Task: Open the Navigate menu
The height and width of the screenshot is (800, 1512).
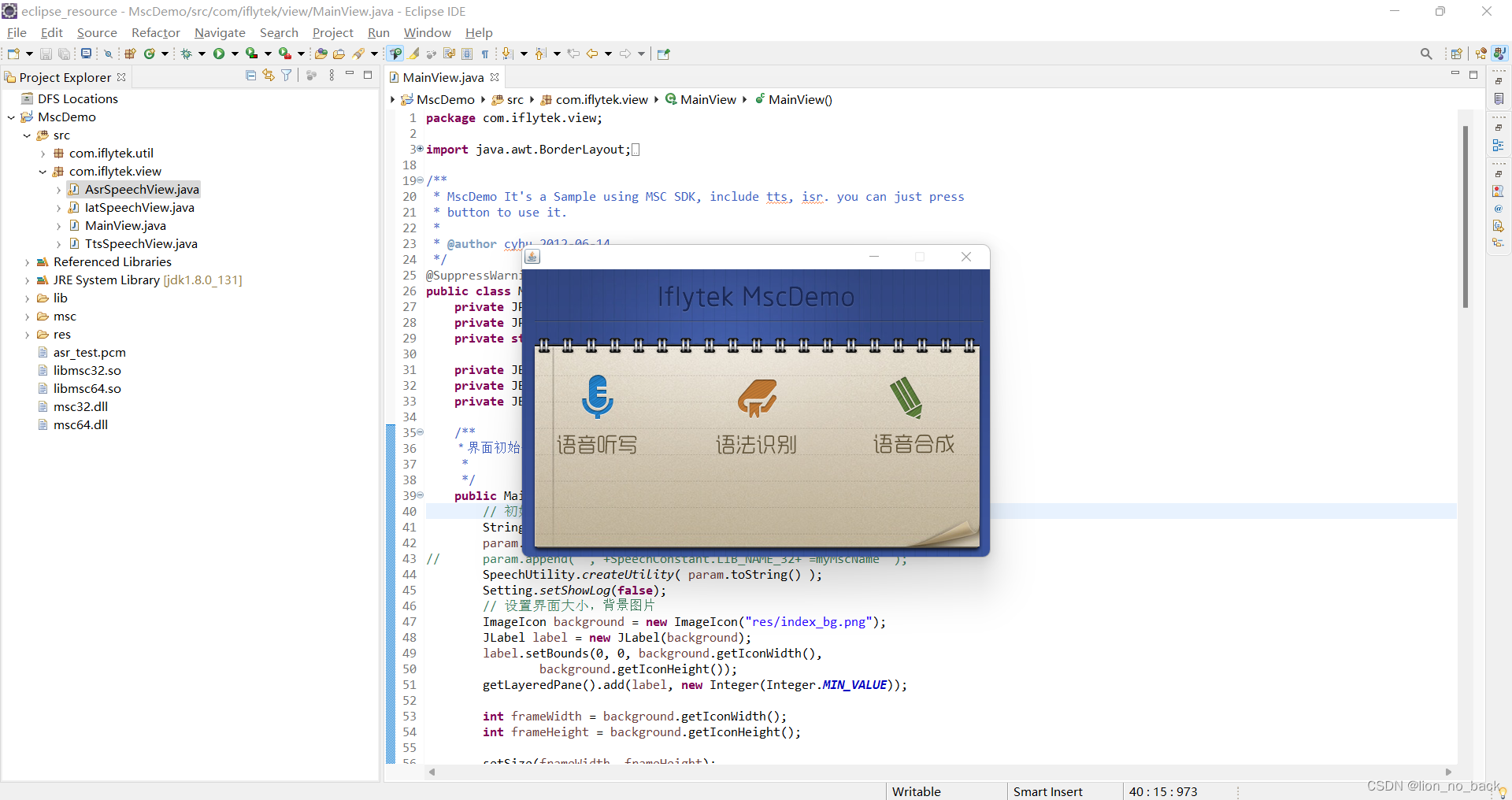Action: (x=220, y=32)
